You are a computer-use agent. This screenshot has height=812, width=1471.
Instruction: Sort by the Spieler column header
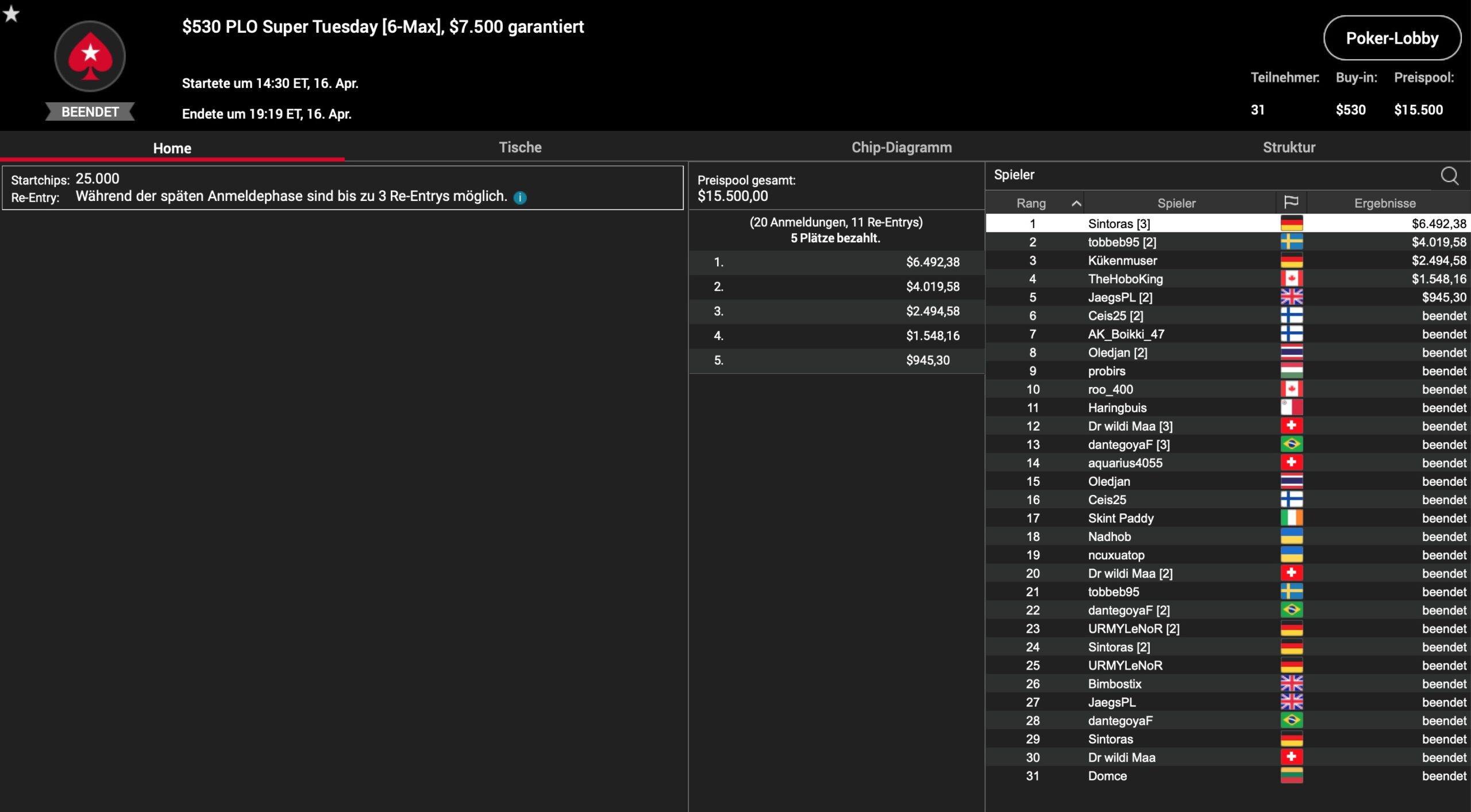(x=1176, y=203)
